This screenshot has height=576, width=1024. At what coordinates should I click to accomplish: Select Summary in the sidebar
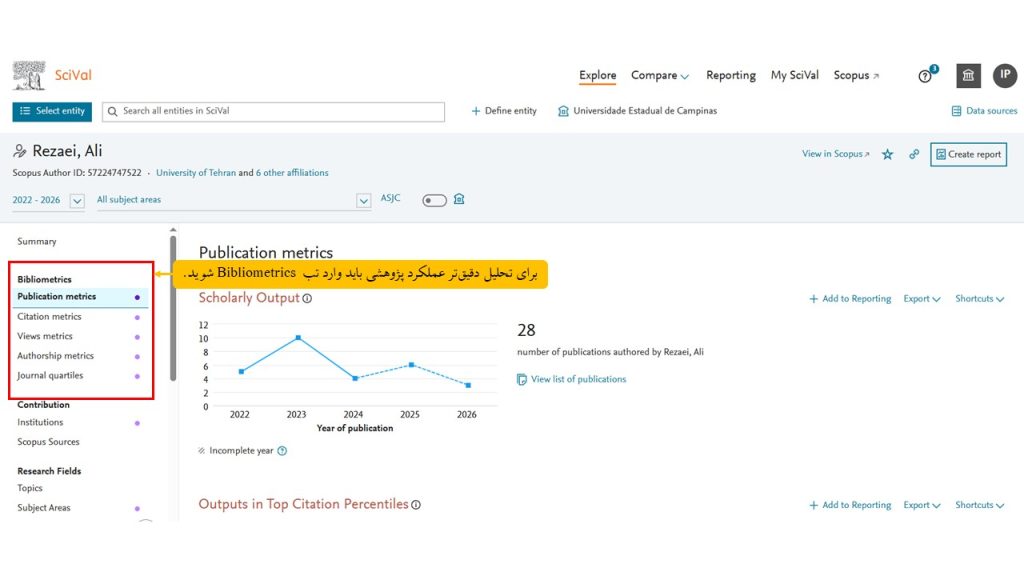[37, 242]
